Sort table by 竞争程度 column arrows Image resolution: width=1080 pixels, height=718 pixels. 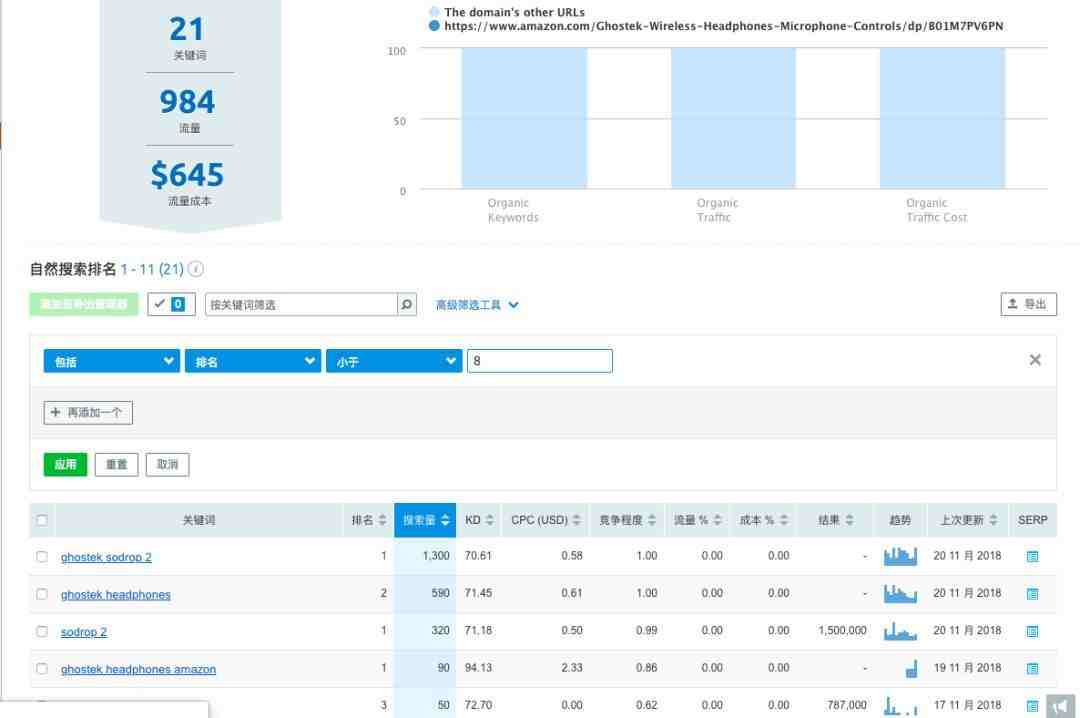652,520
